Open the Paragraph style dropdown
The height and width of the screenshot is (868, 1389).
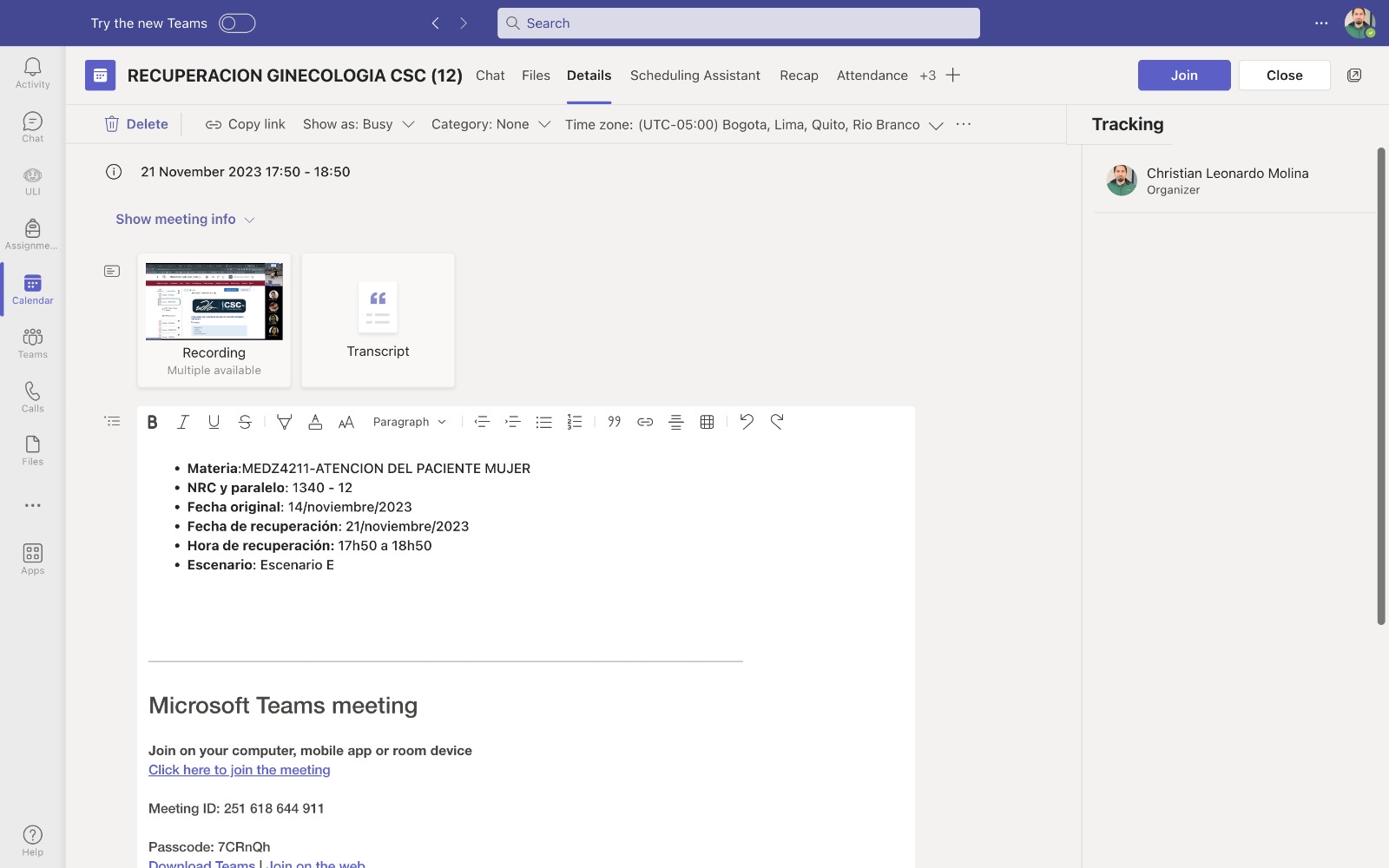(x=409, y=422)
